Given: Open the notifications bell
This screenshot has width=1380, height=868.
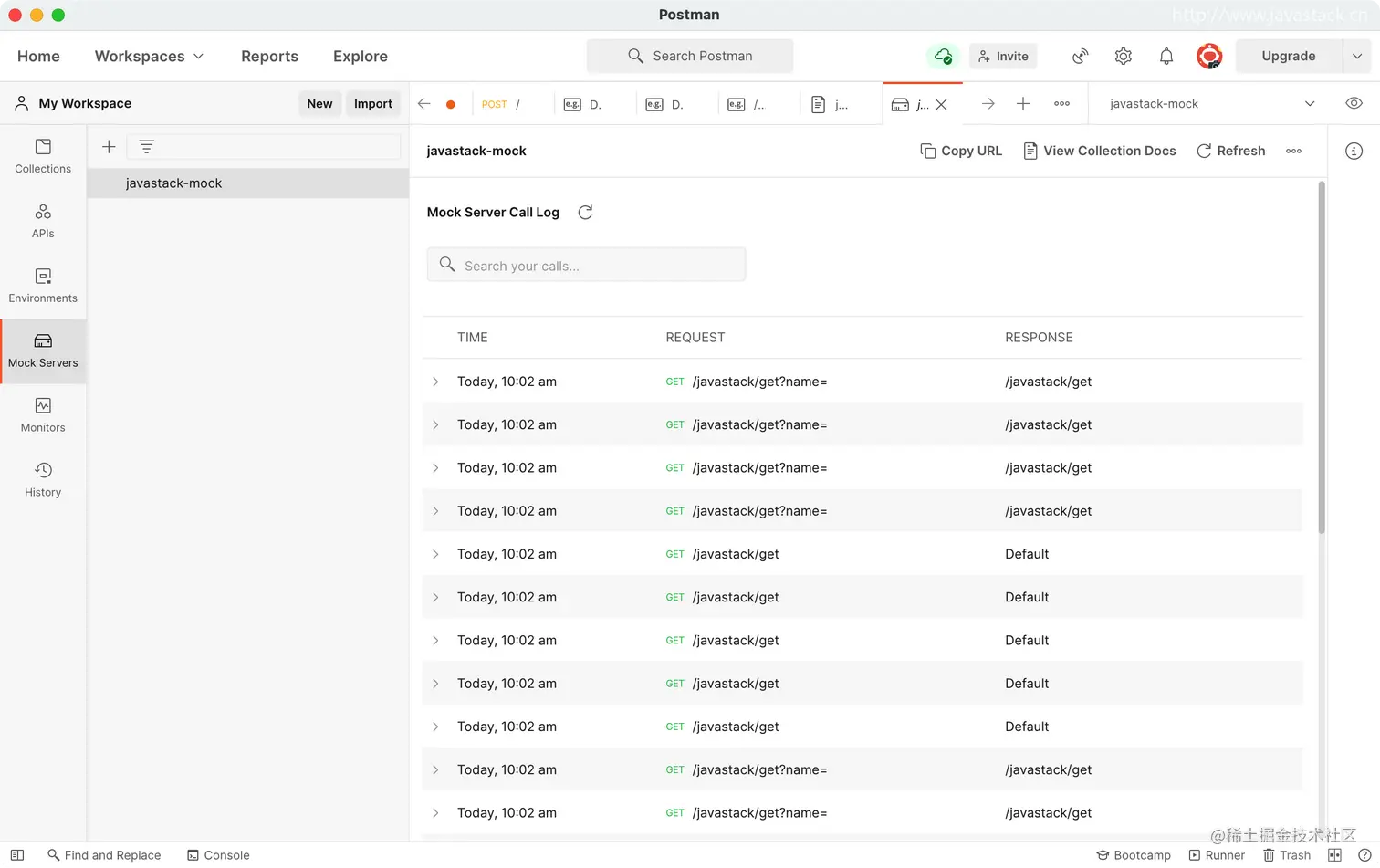Looking at the screenshot, I should [x=1166, y=56].
